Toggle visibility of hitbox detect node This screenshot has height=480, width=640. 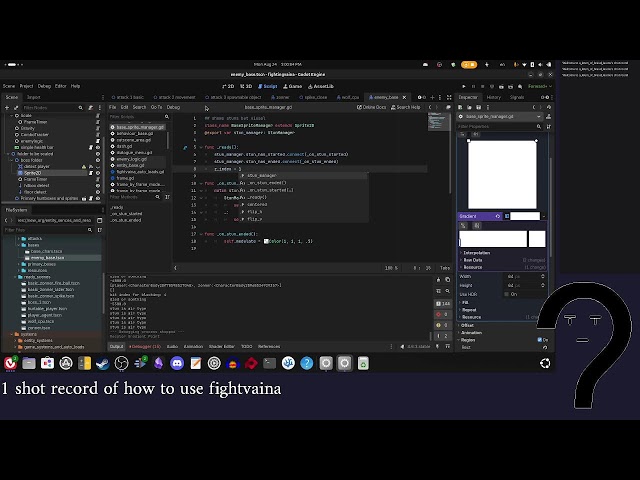point(98,186)
